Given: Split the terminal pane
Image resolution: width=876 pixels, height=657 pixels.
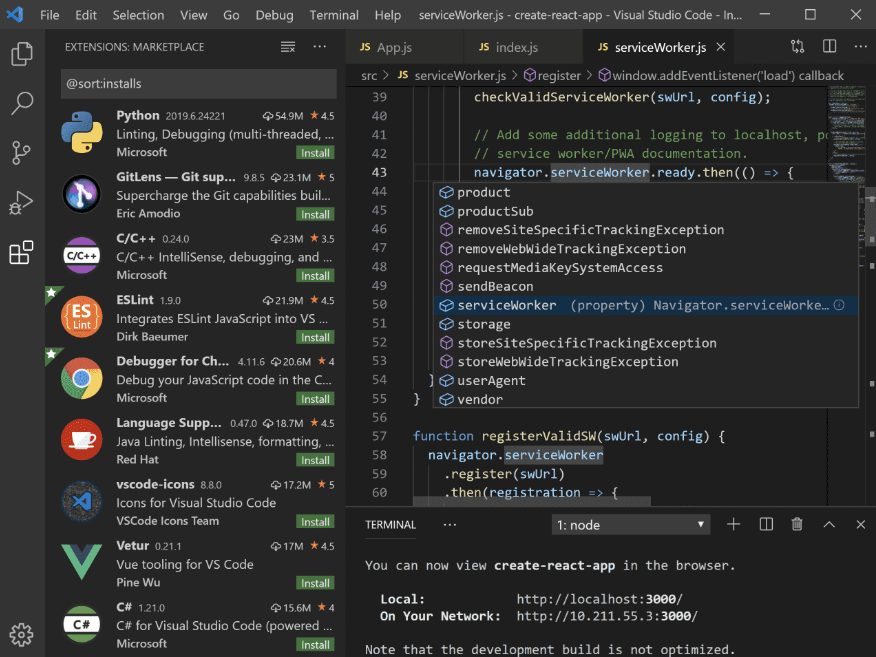Looking at the screenshot, I should 766,524.
